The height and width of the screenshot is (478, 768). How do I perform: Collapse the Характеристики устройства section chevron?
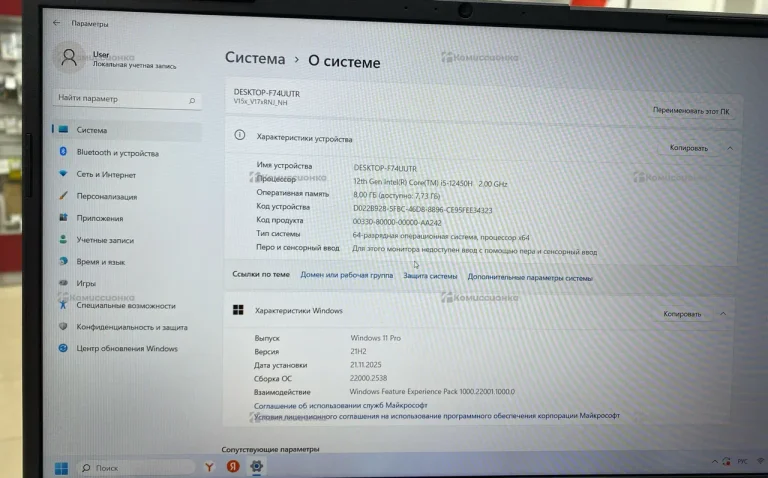[729, 148]
